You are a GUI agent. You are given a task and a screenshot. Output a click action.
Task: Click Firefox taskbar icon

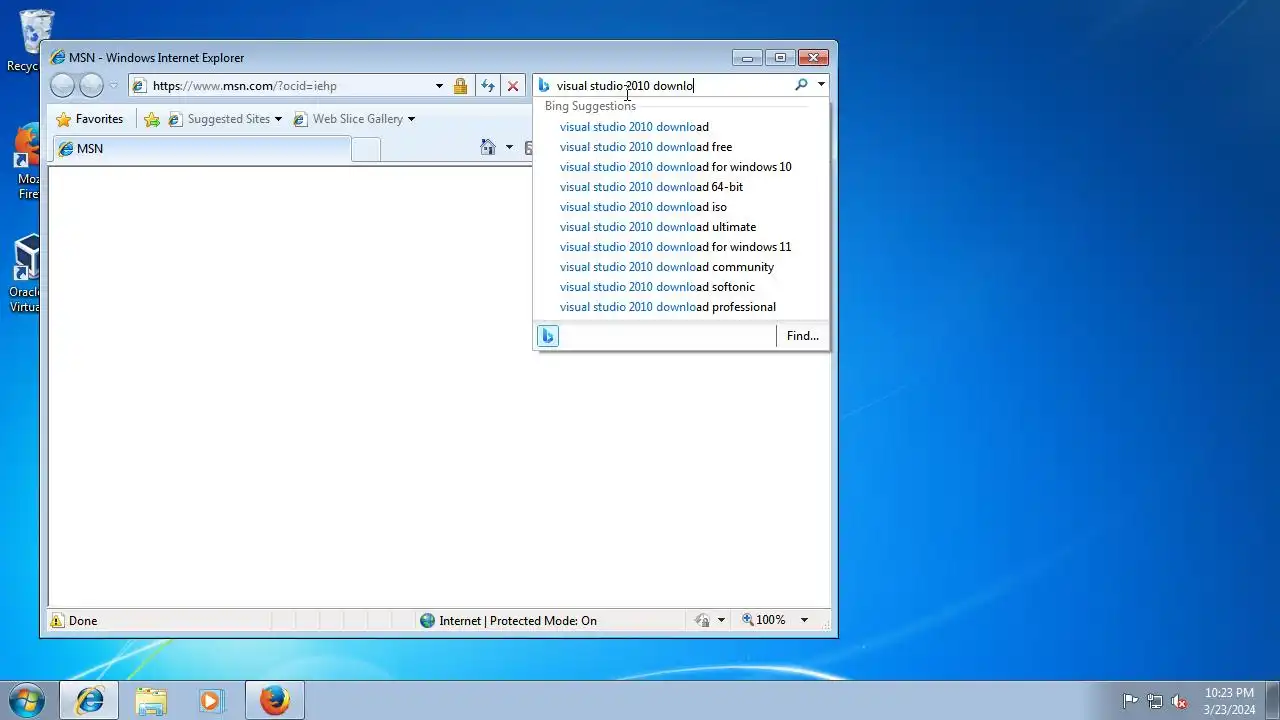(274, 701)
